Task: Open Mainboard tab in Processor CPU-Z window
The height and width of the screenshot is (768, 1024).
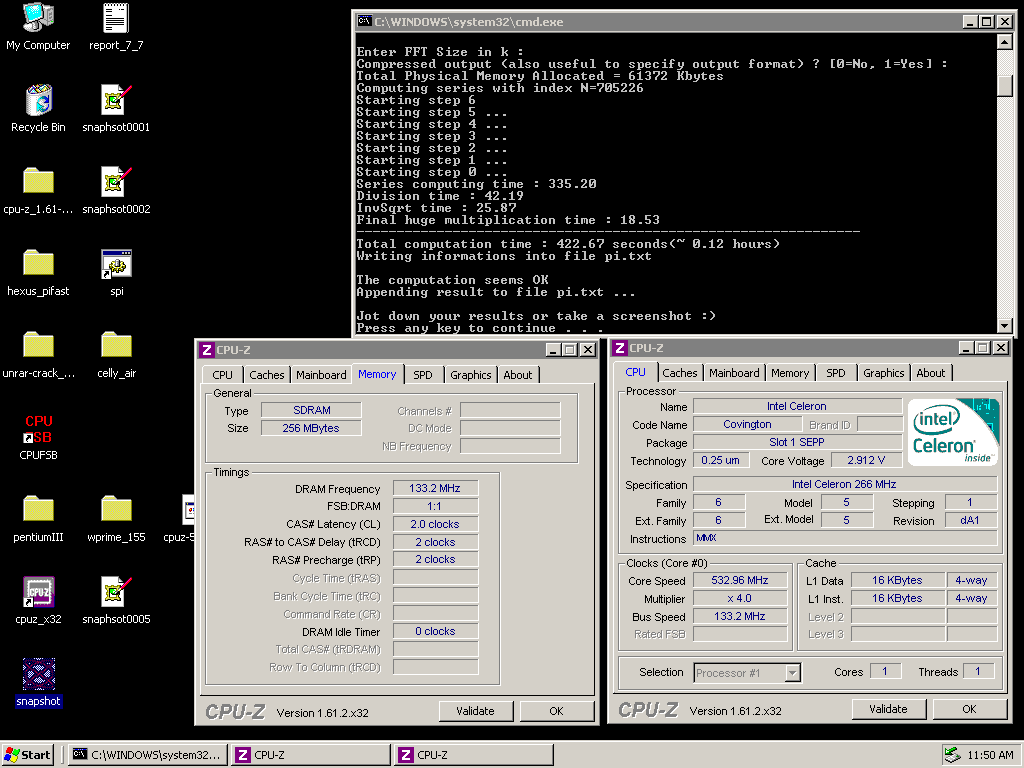Action: point(734,373)
